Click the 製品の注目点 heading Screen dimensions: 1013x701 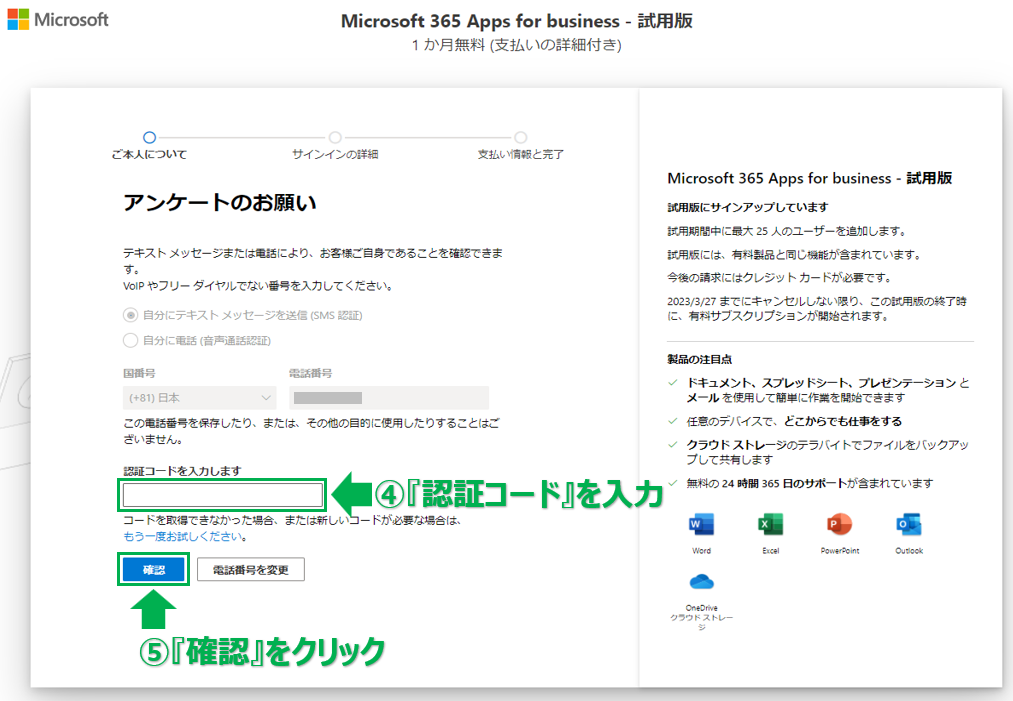click(700, 359)
